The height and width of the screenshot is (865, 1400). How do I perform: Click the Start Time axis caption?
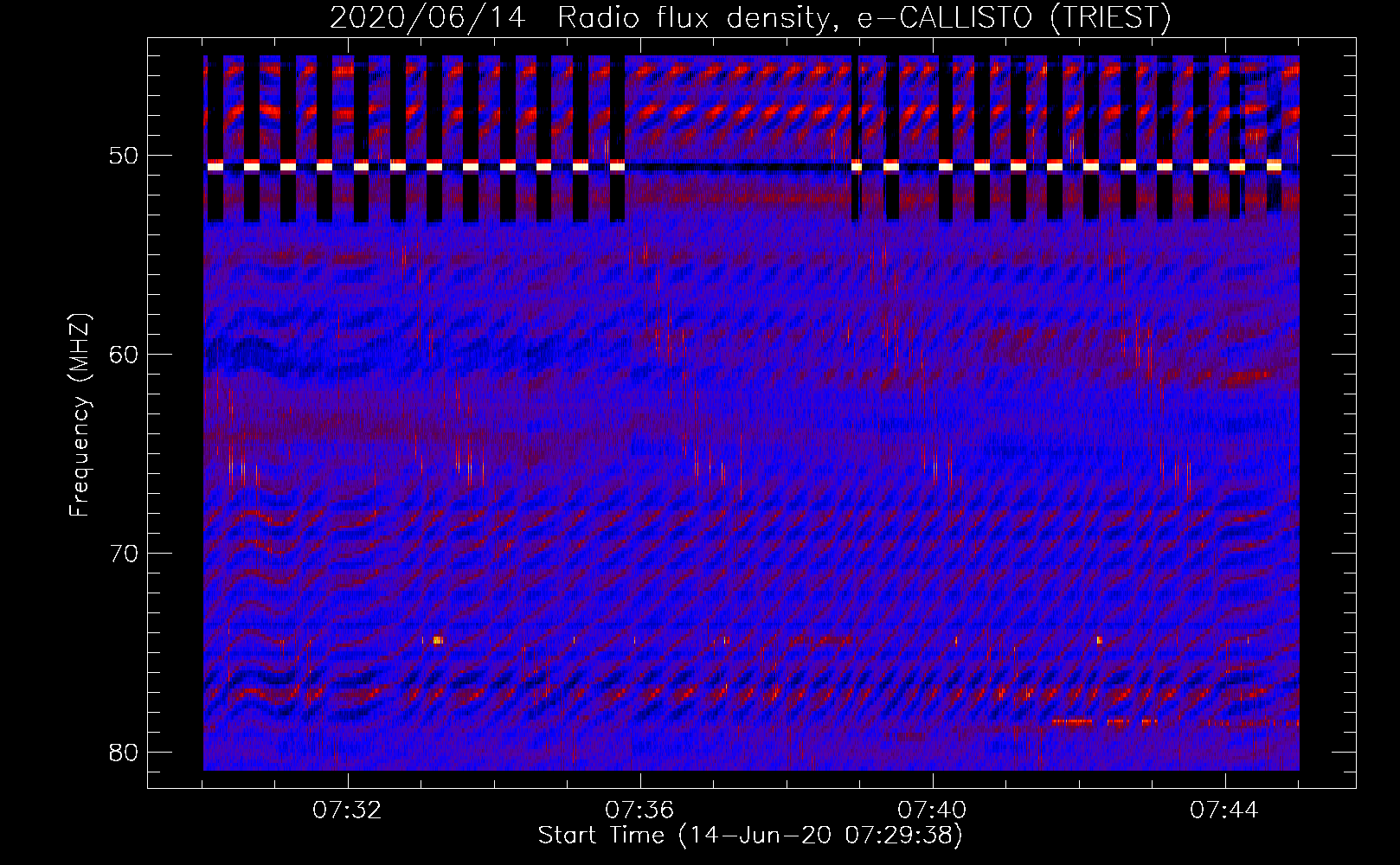click(750, 836)
